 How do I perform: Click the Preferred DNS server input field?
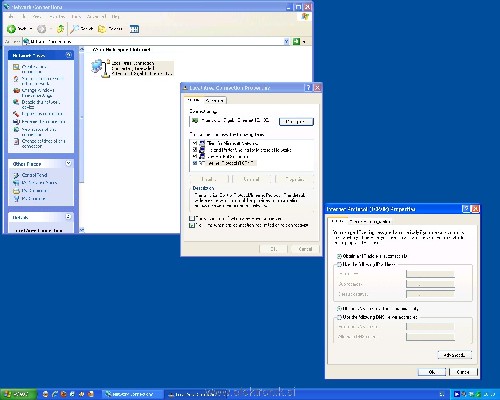coord(430,326)
